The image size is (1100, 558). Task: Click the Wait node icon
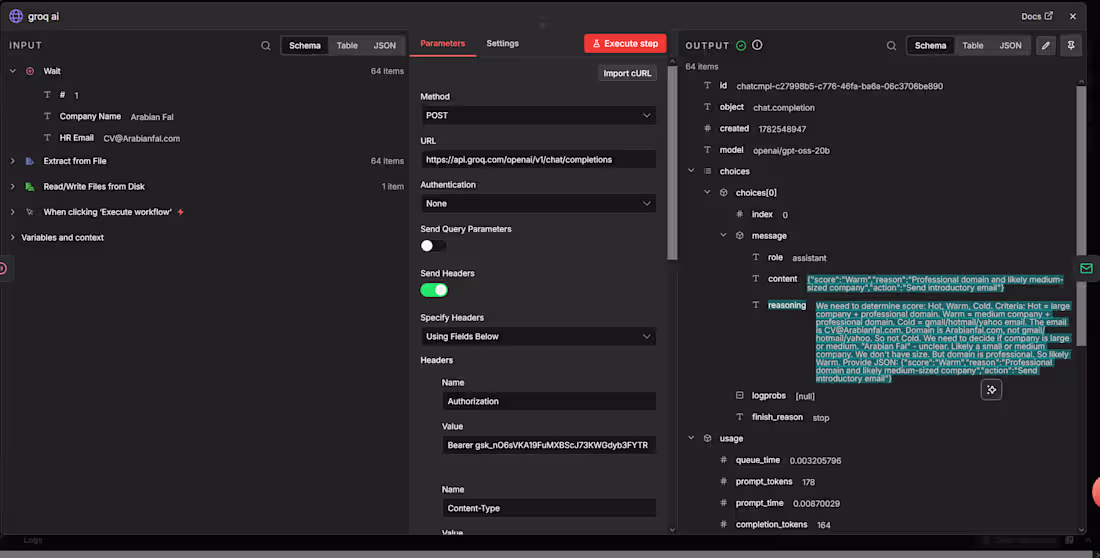click(x=30, y=71)
